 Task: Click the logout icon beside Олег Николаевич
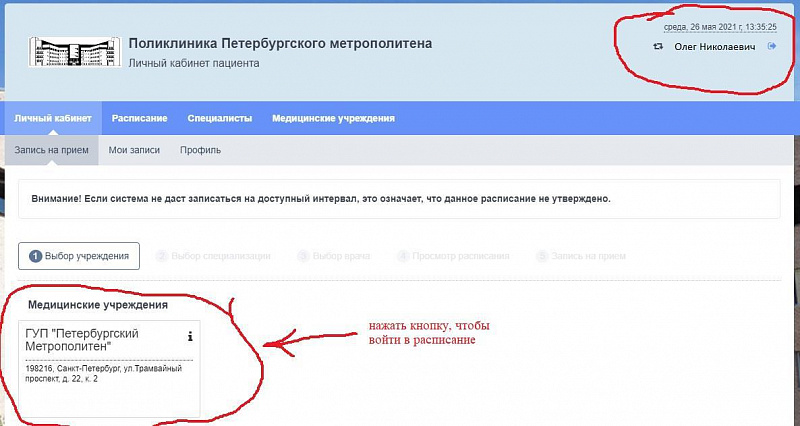[x=772, y=46]
